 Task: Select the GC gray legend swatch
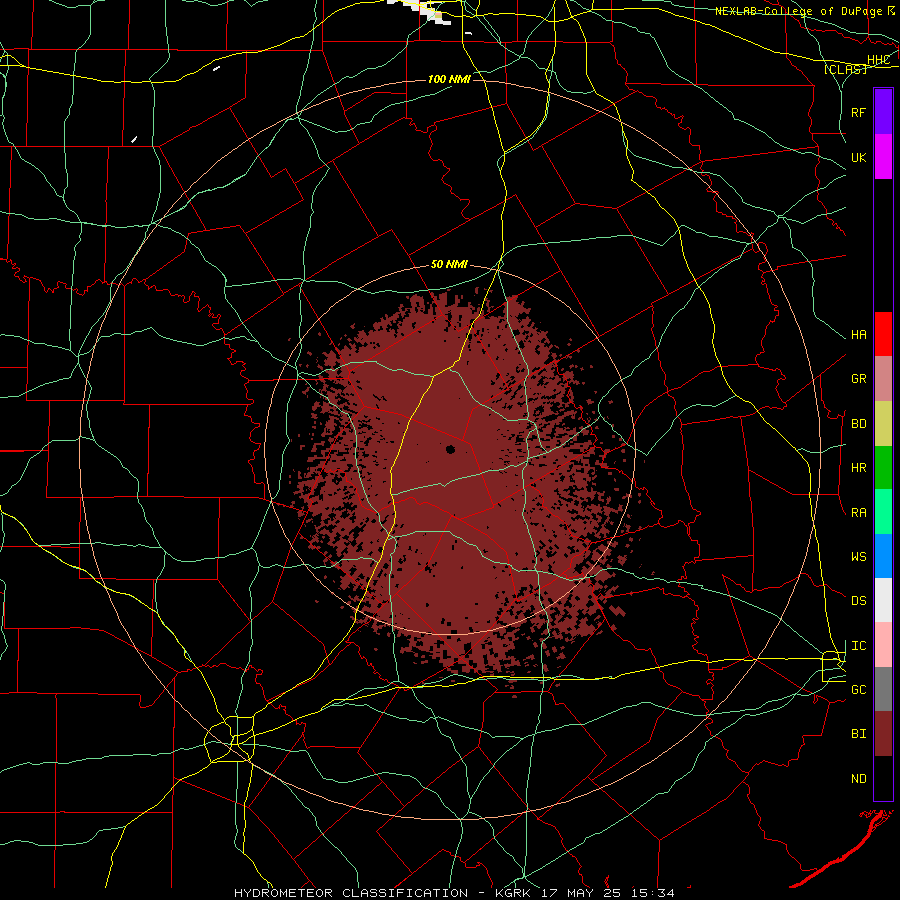coord(883,689)
